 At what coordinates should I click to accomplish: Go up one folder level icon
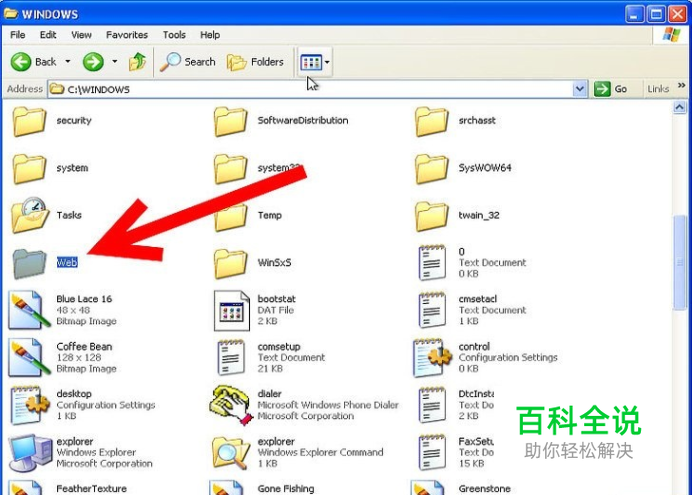coord(137,62)
